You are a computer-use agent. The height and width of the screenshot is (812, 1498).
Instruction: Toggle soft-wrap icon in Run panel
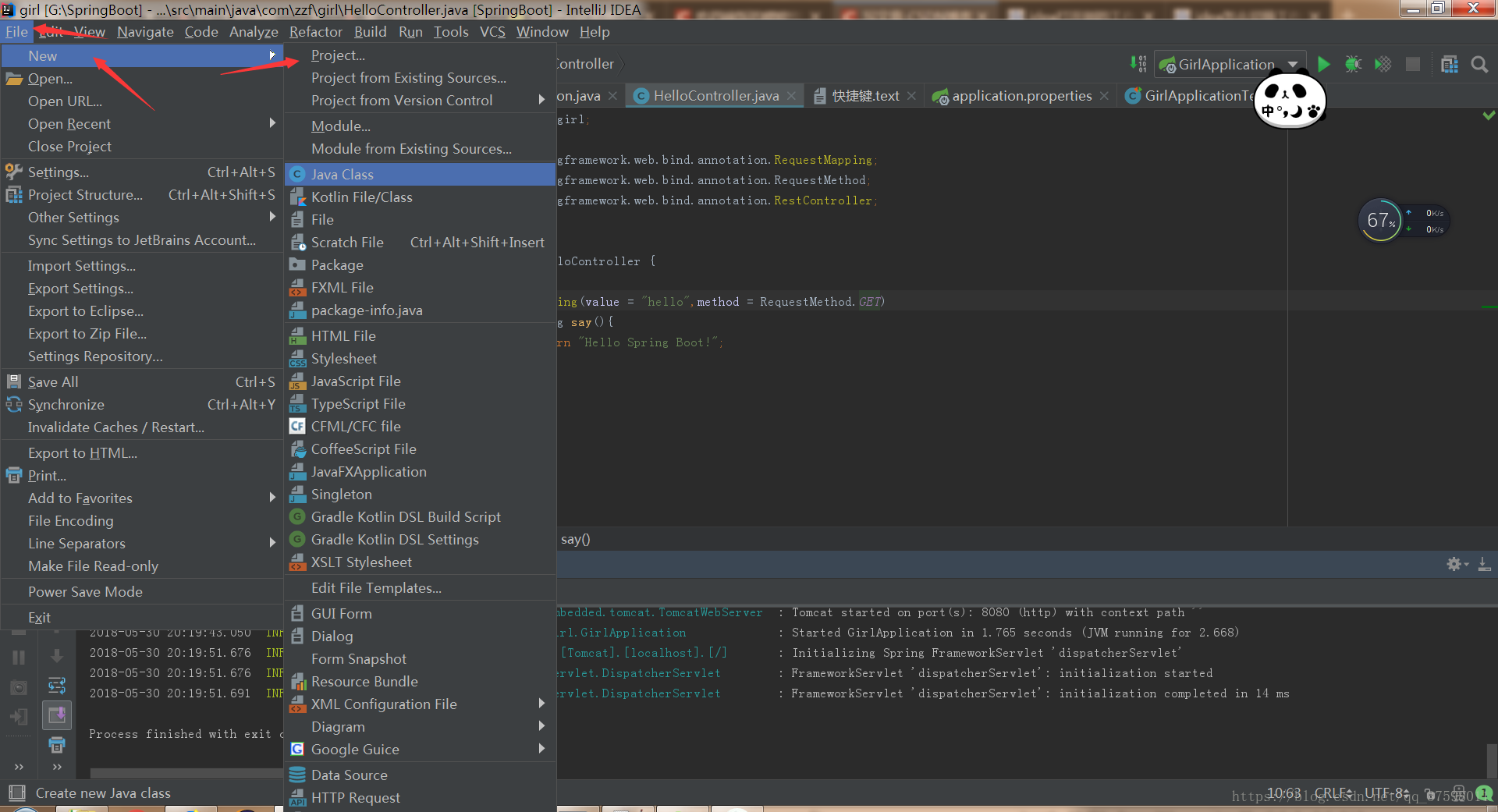pos(57,686)
